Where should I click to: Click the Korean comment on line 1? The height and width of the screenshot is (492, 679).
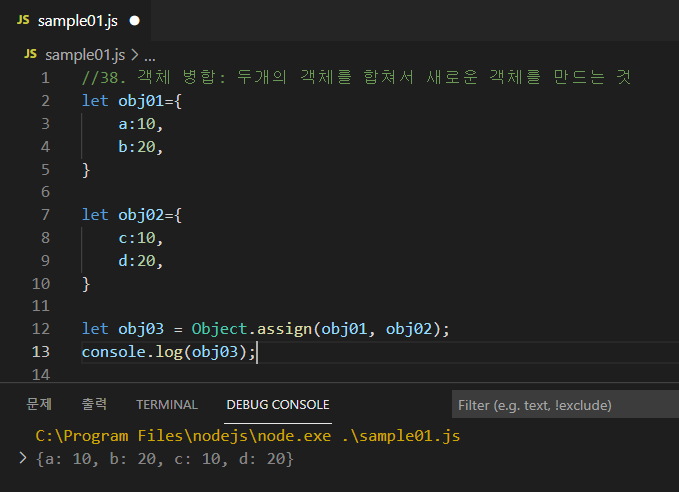pyautogui.click(x=356, y=78)
